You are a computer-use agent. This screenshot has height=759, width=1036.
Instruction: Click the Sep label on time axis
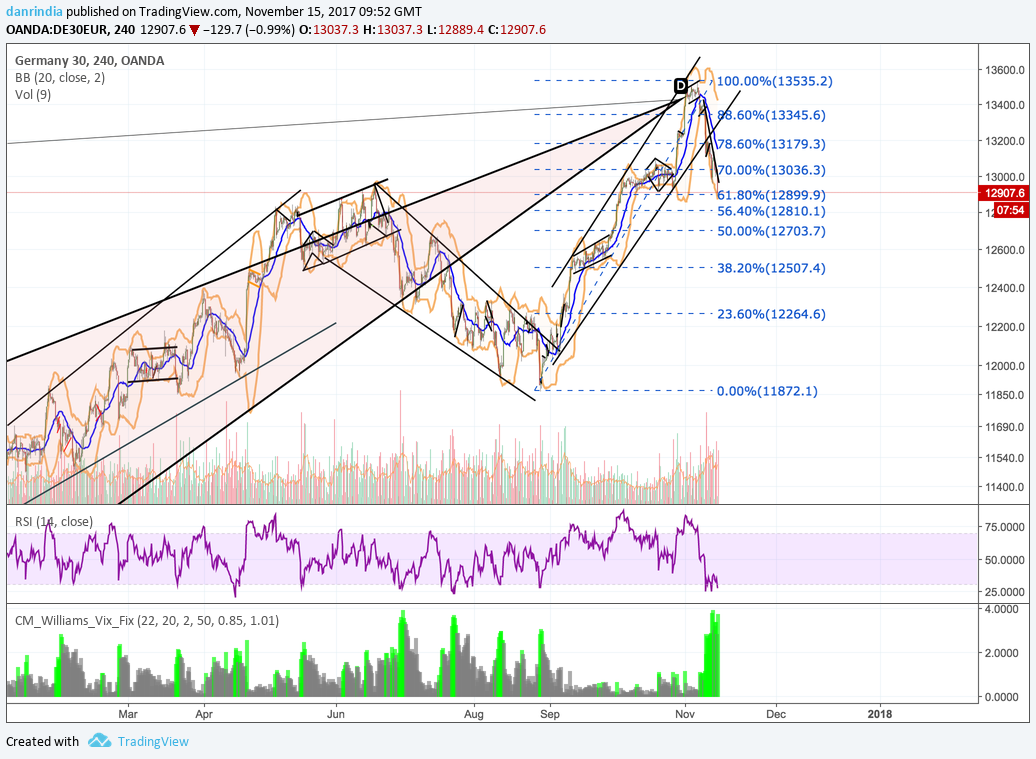click(550, 714)
